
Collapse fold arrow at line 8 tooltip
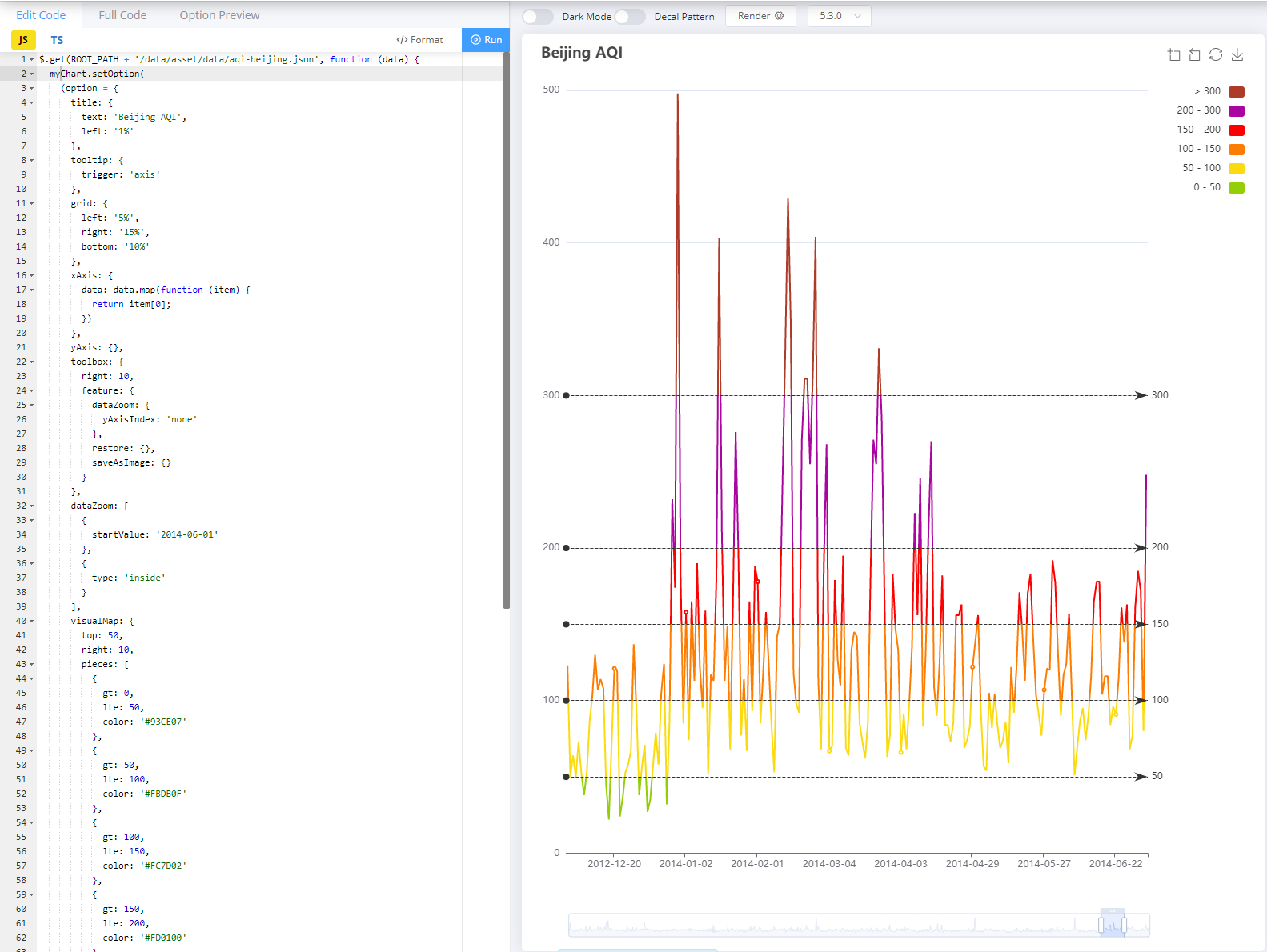coord(32,160)
